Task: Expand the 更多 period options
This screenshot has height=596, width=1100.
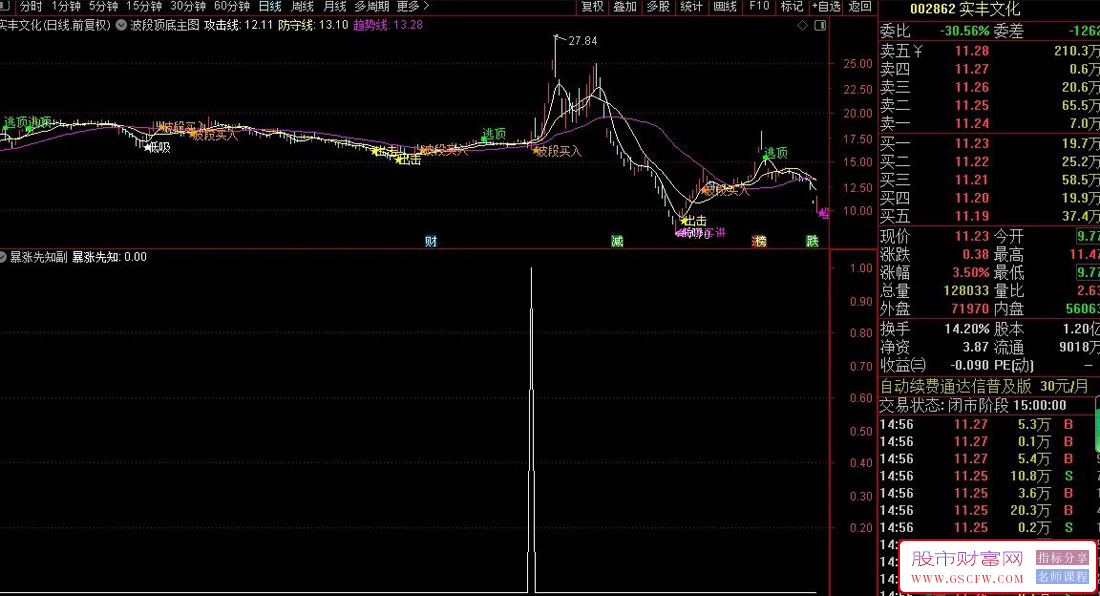Action: (412, 6)
